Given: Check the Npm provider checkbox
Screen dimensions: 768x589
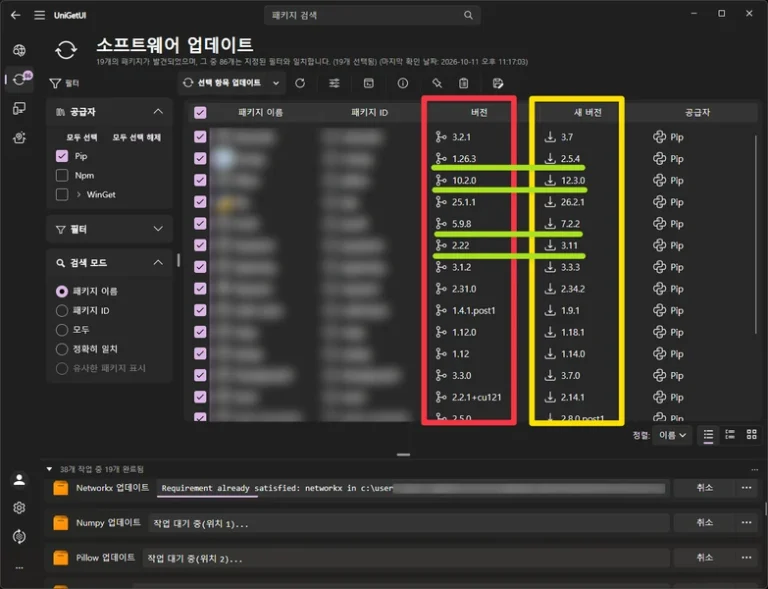Looking at the screenshot, I should pyautogui.click(x=62, y=175).
